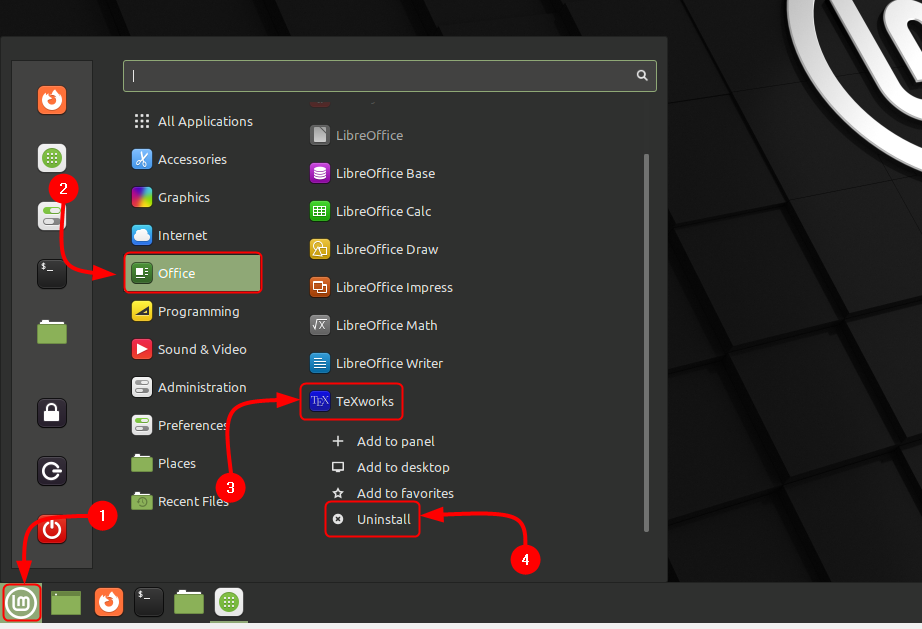Select Sound & Video category
This screenshot has height=629, width=922.
pyautogui.click(x=193, y=349)
